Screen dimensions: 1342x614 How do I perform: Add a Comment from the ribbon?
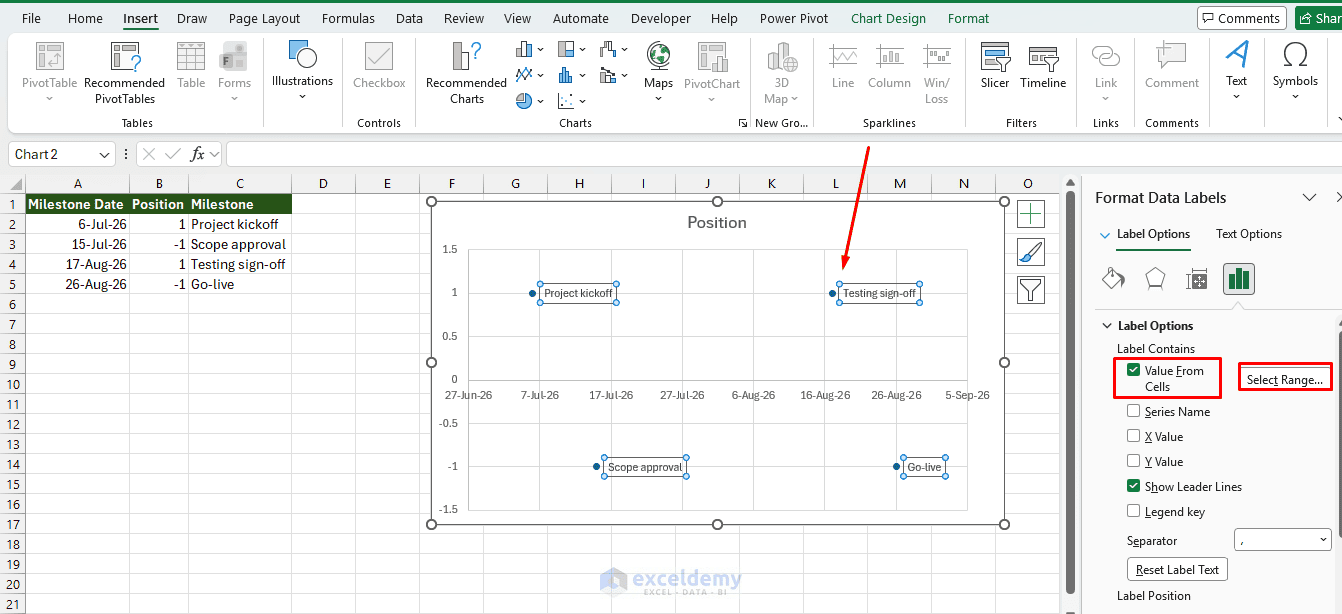point(1171,66)
